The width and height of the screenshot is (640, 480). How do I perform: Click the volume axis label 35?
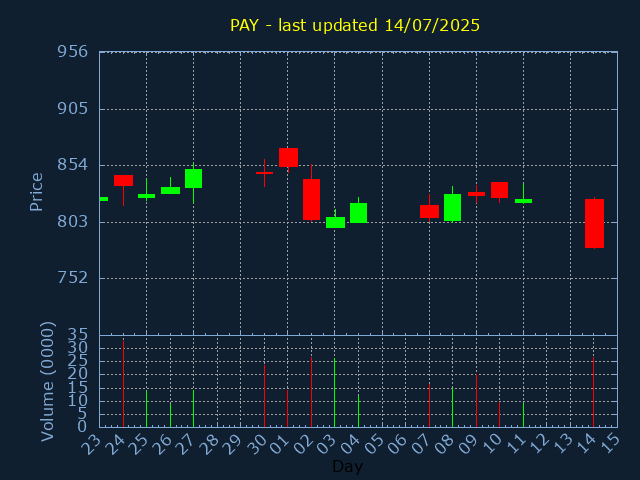[x=77, y=335]
